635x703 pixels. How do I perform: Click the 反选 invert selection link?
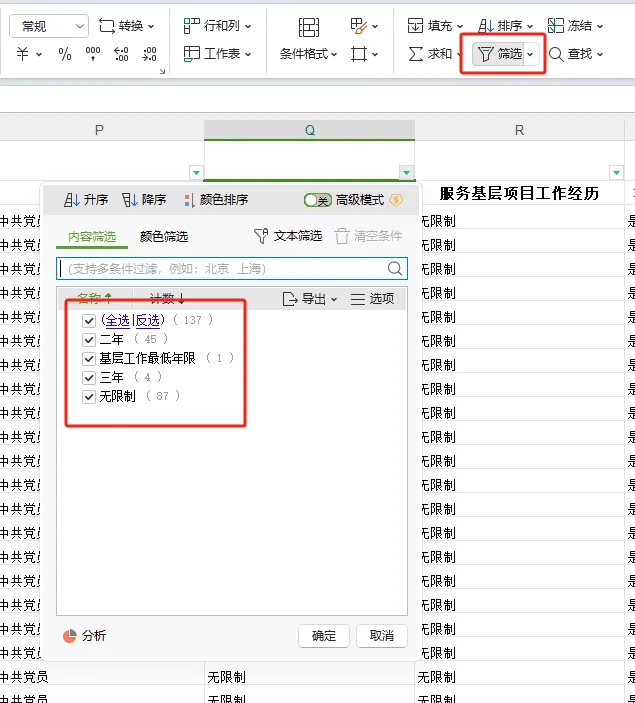point(148,320)
